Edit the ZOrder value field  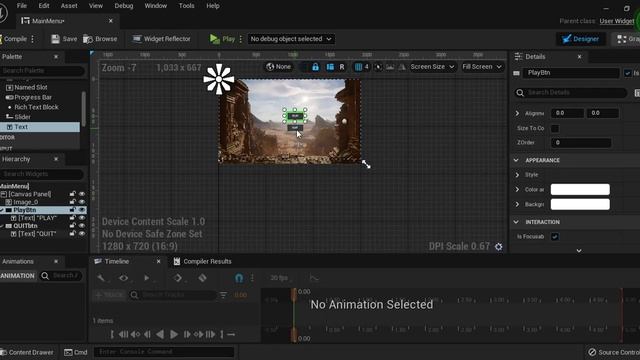coord(581,142)
